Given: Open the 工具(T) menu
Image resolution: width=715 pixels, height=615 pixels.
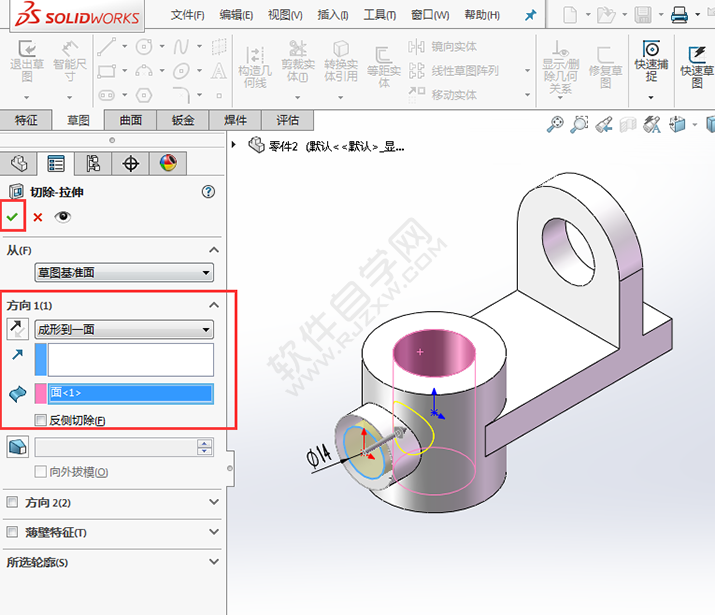Looking at the screenshot, I should 379,15.
